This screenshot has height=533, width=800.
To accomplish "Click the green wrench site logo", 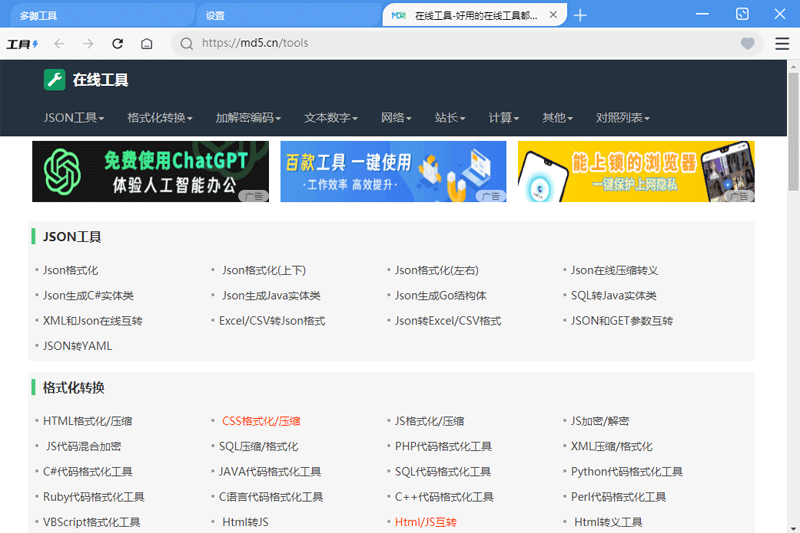I will tap(54, 80).
